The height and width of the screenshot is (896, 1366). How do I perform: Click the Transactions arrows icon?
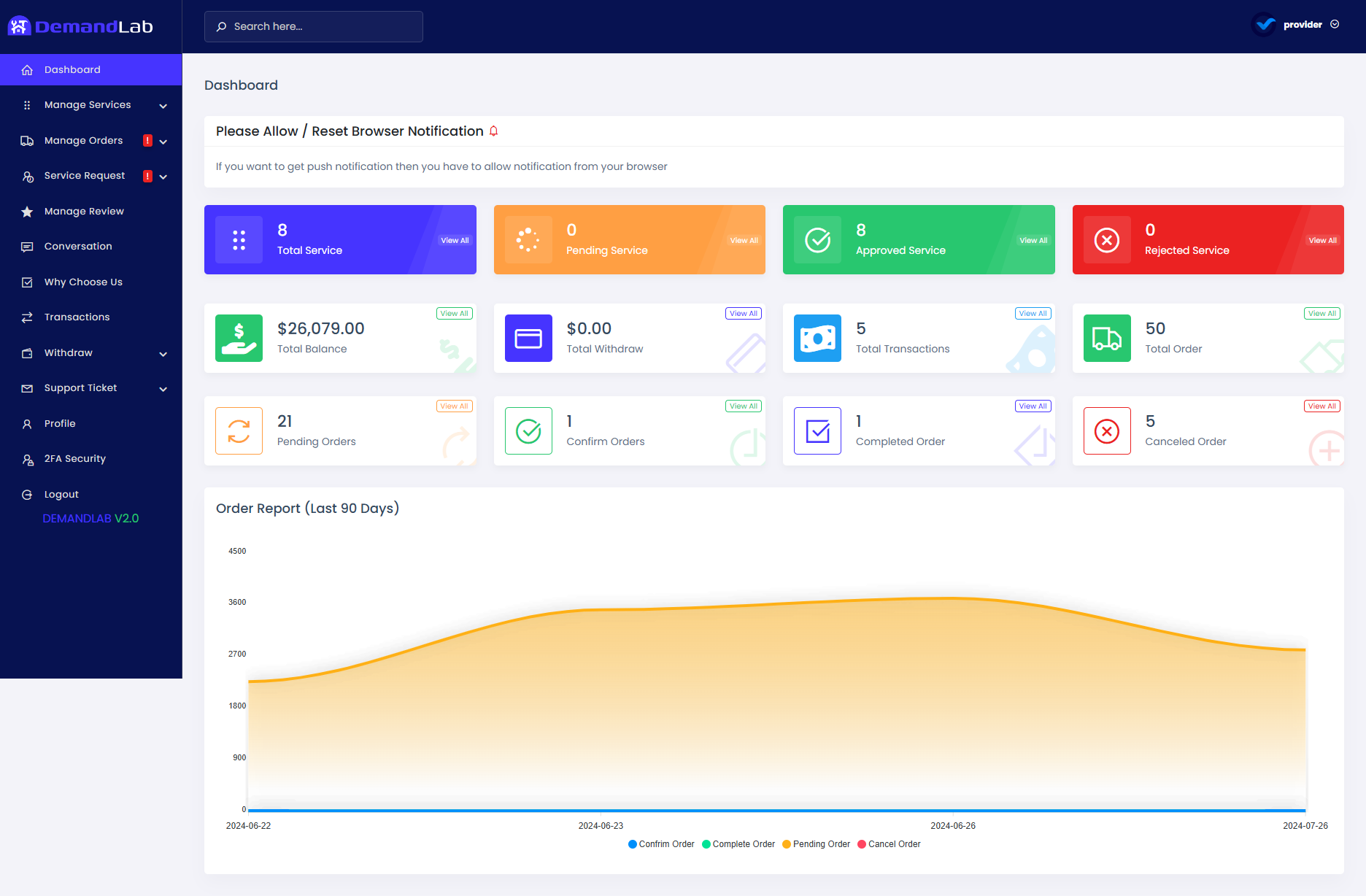tap(27, 317)
